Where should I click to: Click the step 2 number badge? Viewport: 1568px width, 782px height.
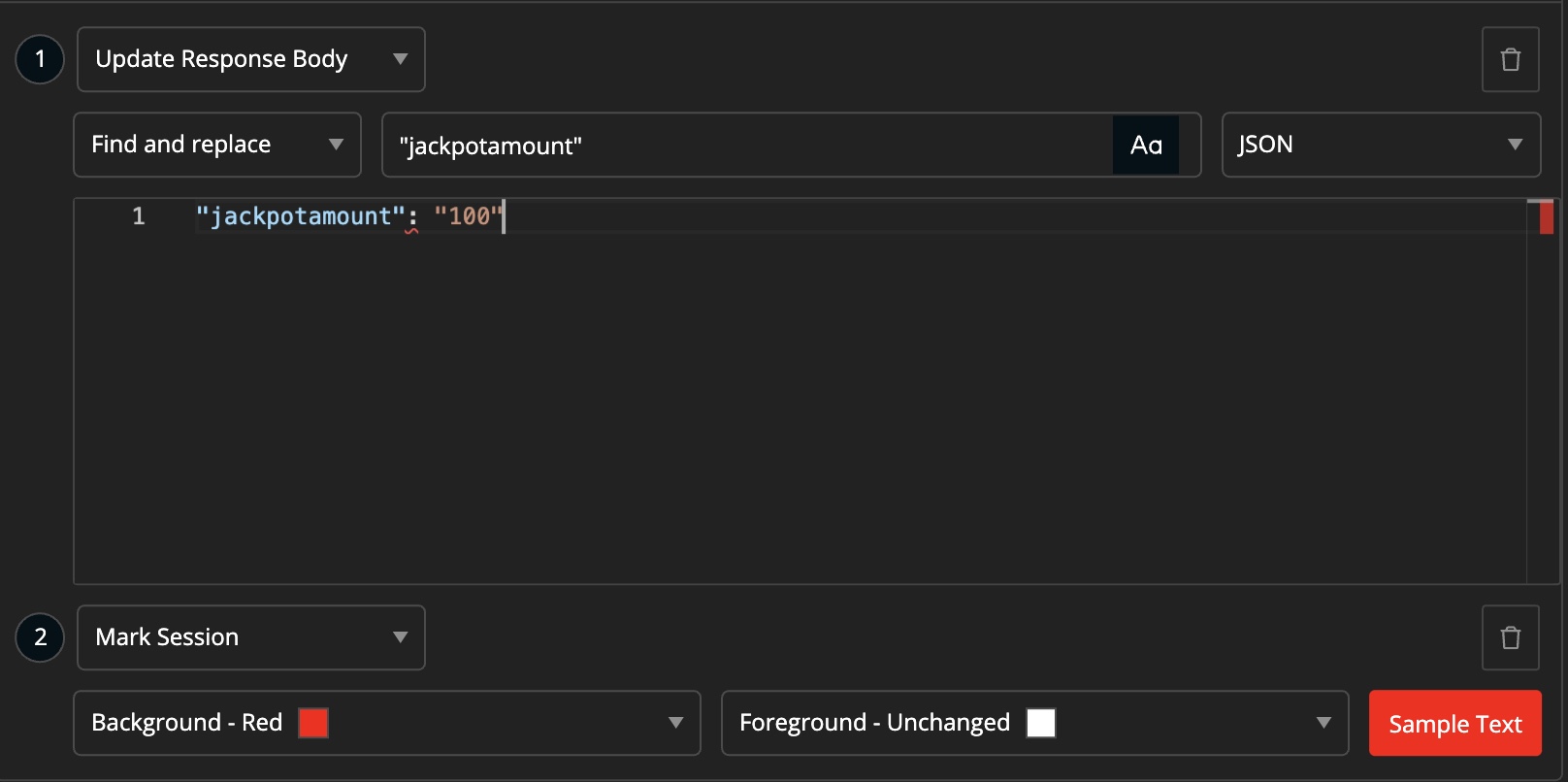click(x=40, y=637)
